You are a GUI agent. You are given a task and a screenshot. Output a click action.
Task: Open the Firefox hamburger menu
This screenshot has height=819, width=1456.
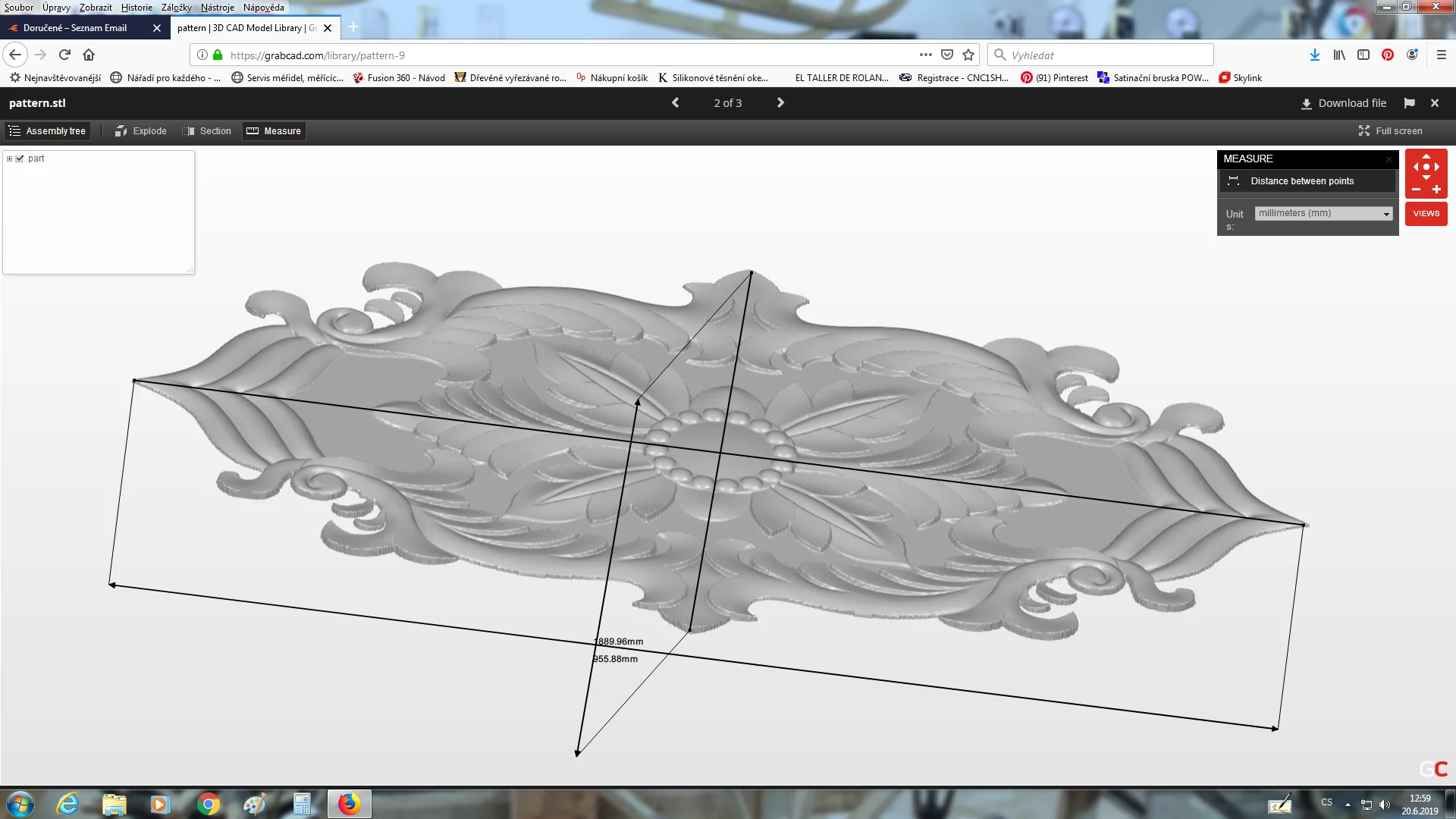click(1442, 55)
